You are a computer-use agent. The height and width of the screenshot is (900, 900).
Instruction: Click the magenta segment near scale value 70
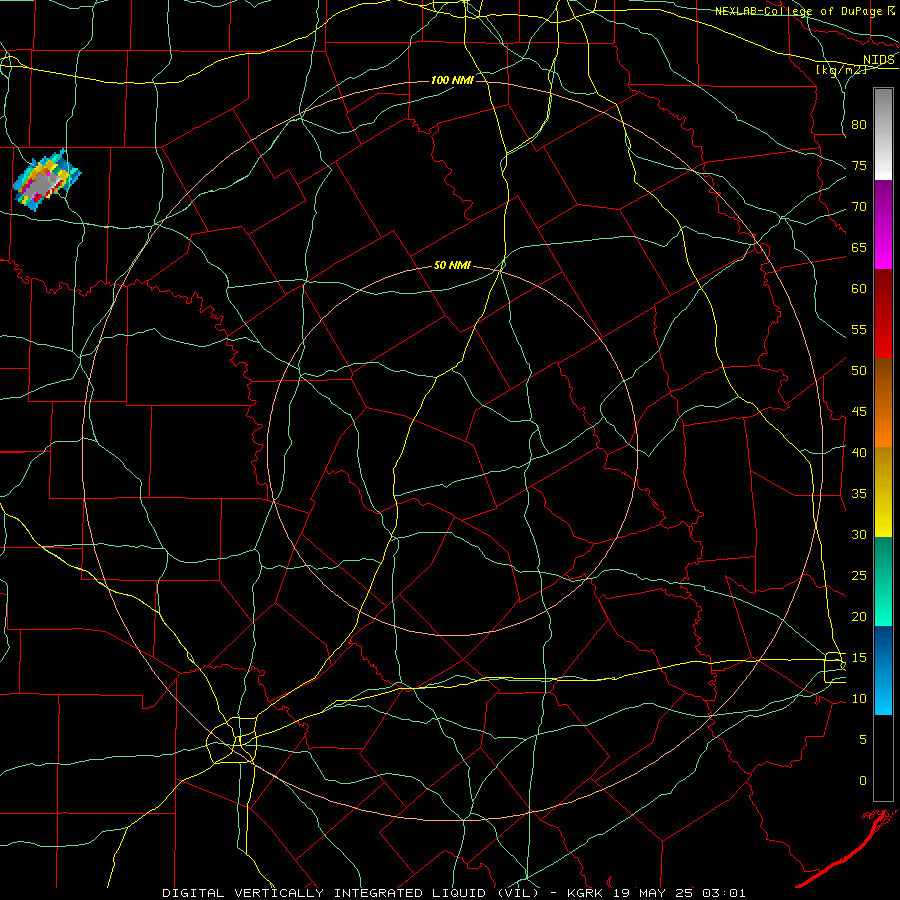click(x=883, y=224)
